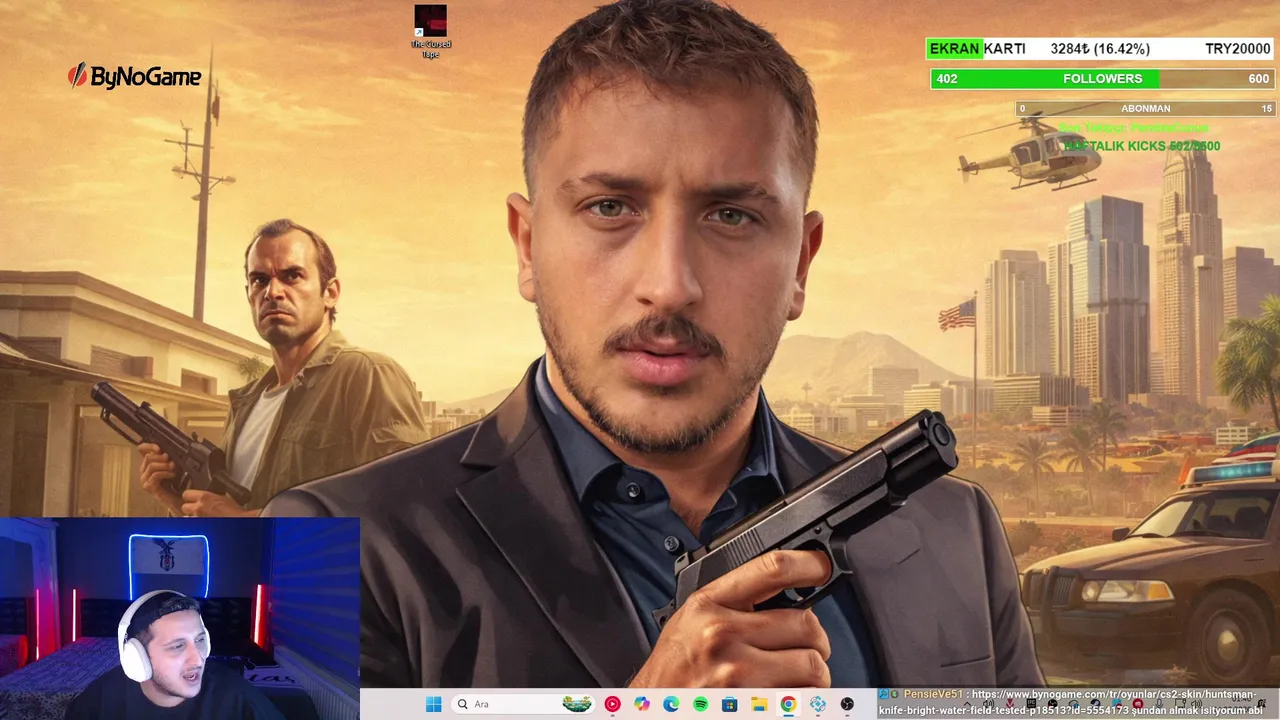Open Microsoft Store from the taskbar
1280x720 pixels.
(x=730, y=704)
